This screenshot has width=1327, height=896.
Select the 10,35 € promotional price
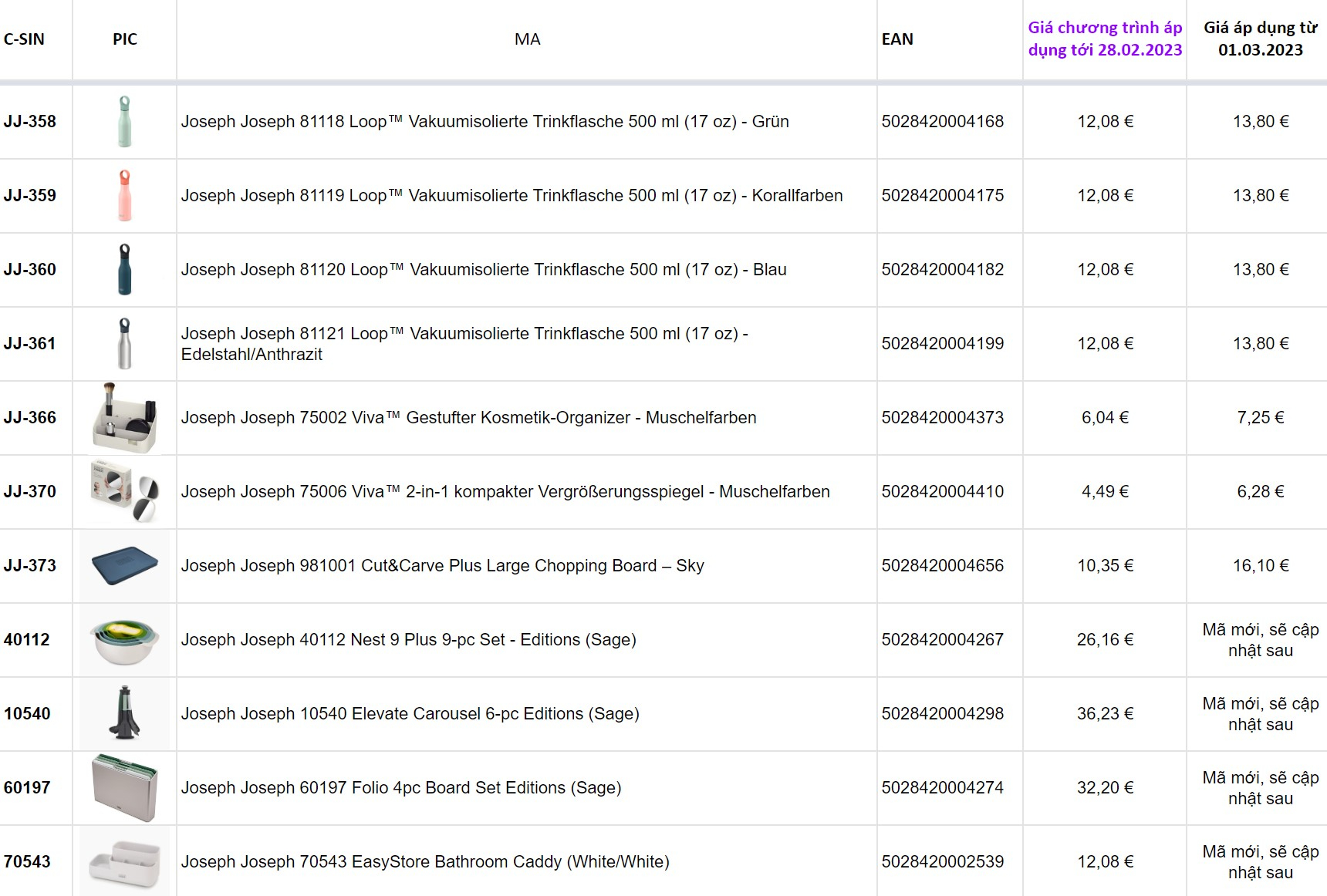[1105, 565]
